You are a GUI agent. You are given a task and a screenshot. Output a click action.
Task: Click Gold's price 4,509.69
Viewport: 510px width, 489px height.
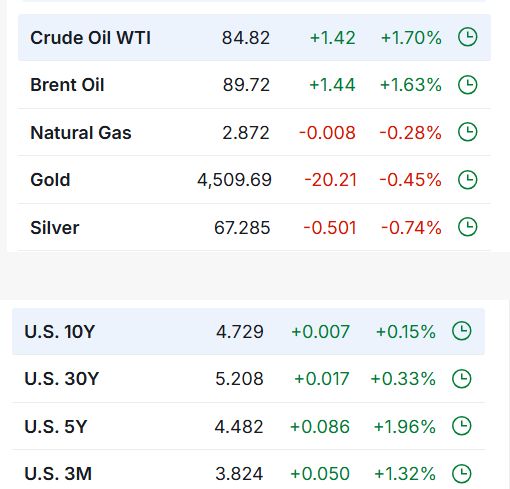point(234,180)
